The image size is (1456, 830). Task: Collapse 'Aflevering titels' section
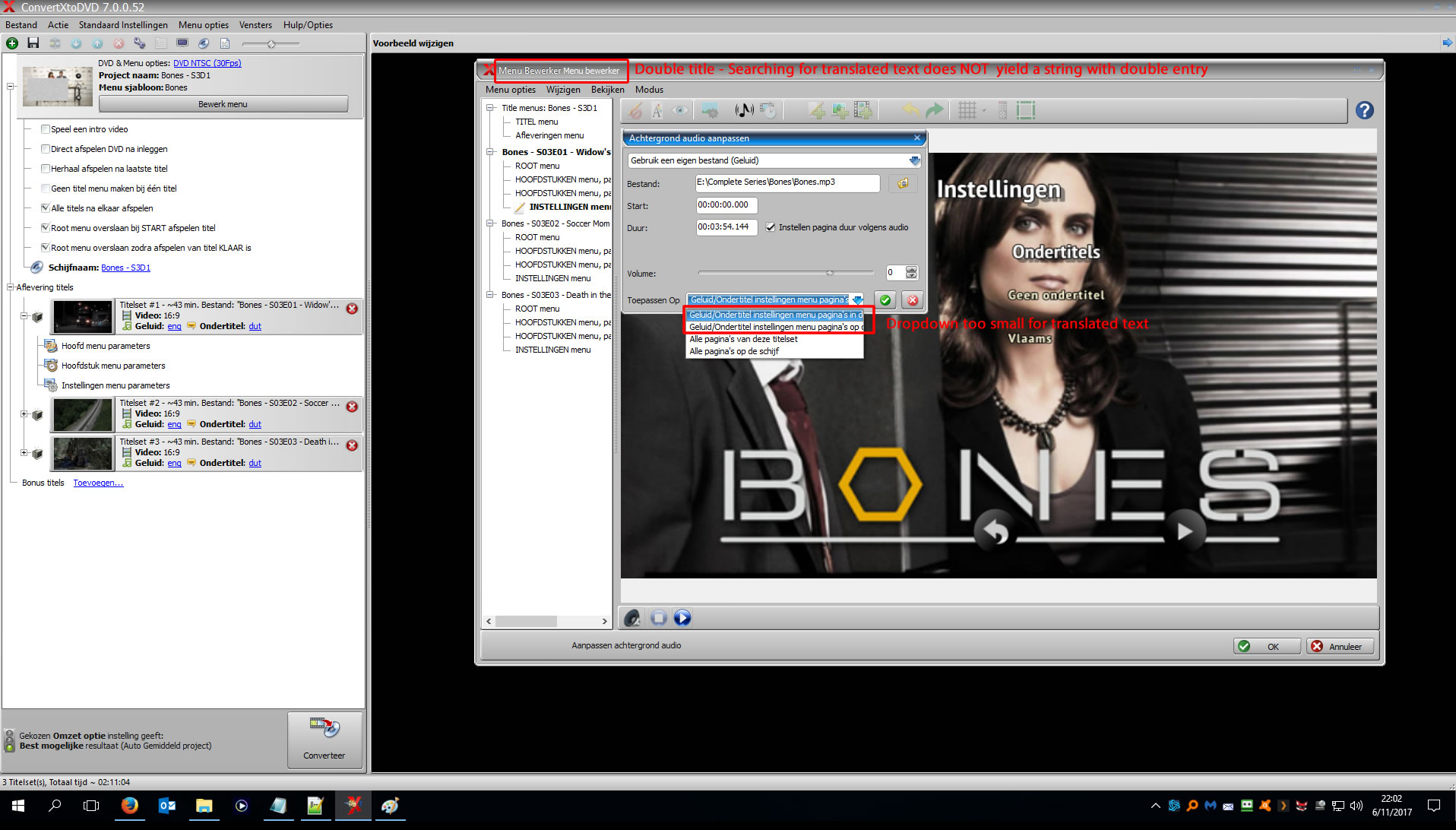pos(11,287)
